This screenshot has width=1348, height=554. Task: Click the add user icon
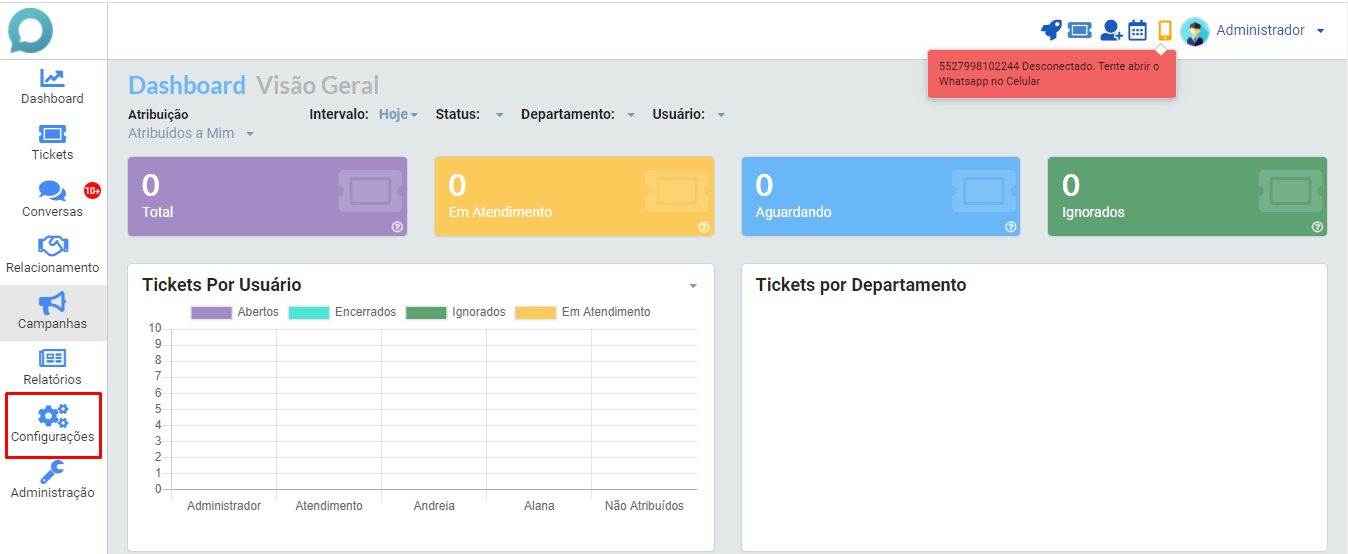click(1111, 30)
